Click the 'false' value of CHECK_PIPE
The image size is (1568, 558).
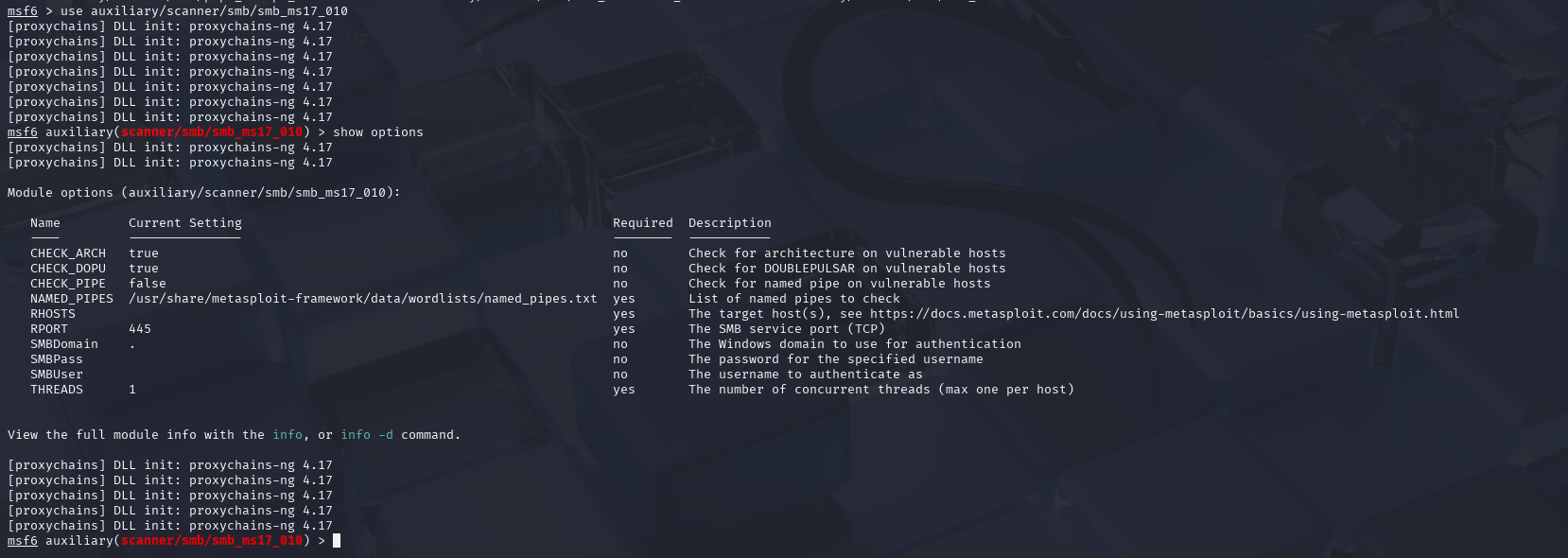coord(148,284)
